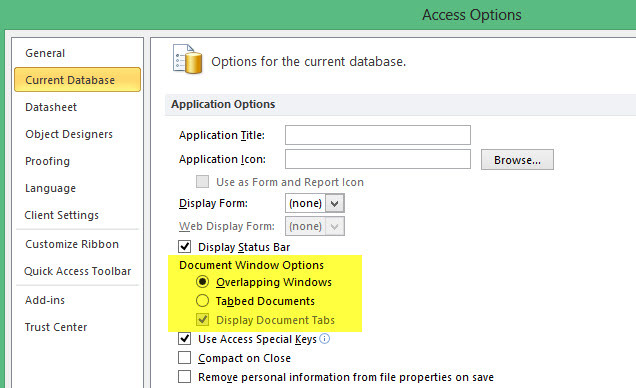Image resolution: width=636 pixels, height=388 pixels.
Task: Click the Application Title text field
Action: click(378, 135)
